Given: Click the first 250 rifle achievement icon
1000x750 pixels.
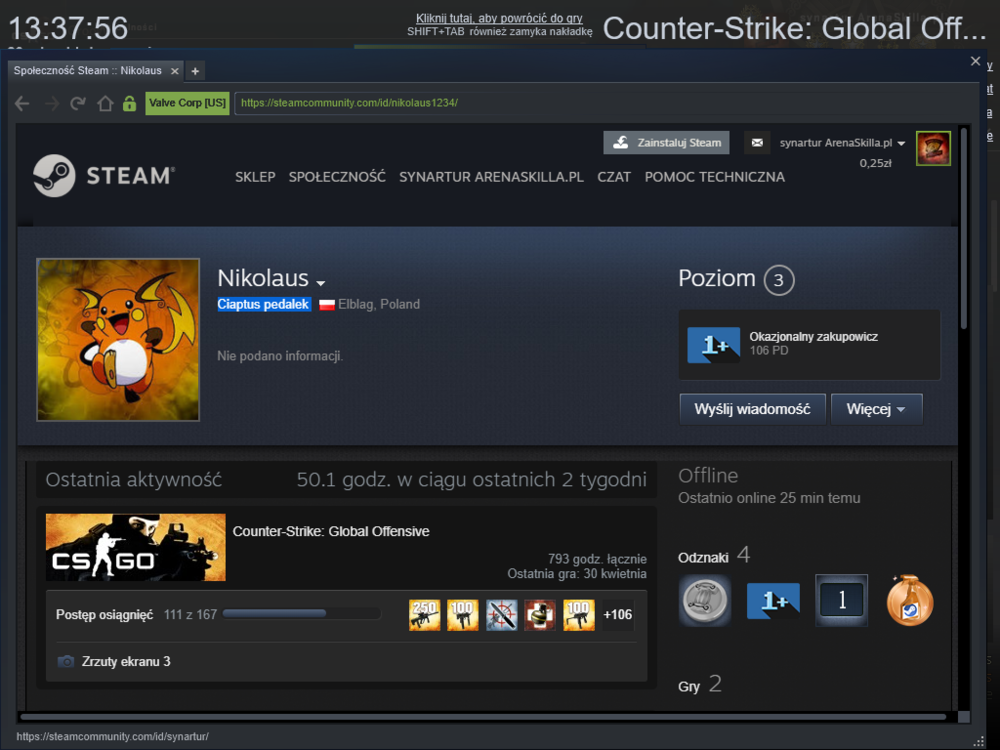Looking at the screenshot, I should coord(425,615).
